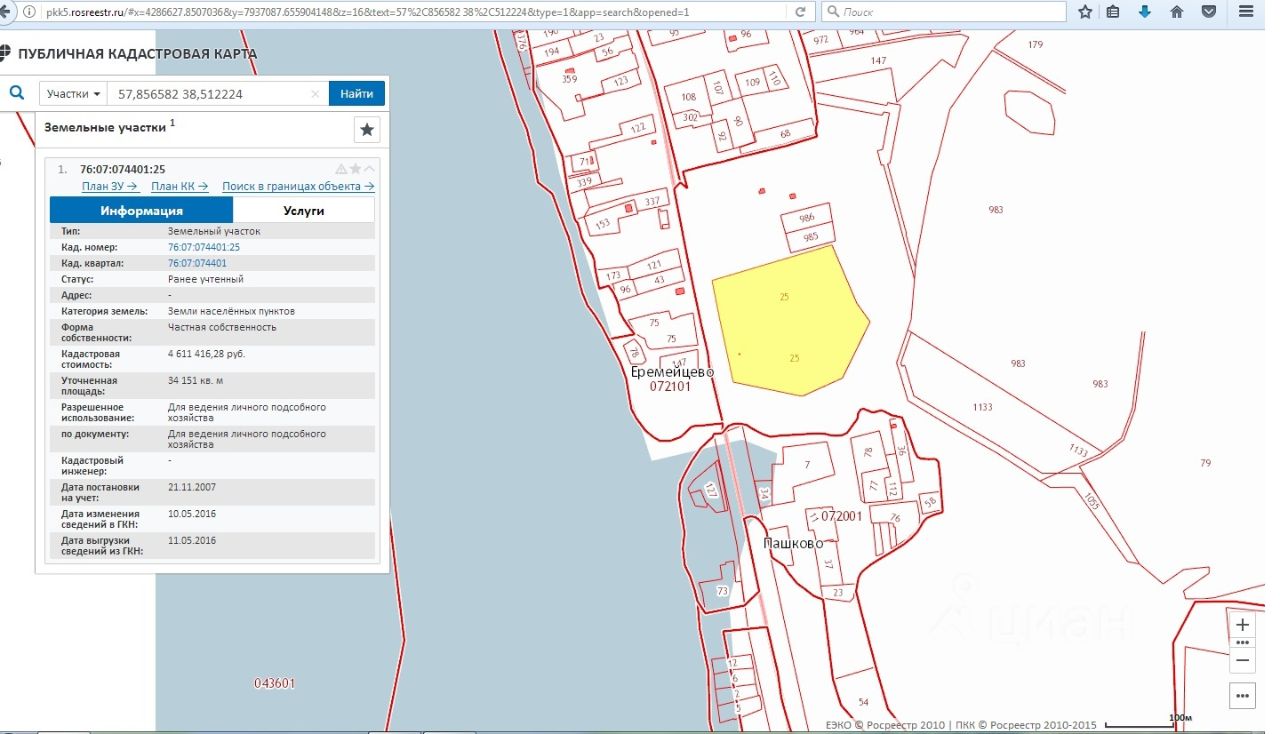The image size is (1280, 734).
Task: Click the Rosreestr logo icon
Action: click(x=6, y=54)
